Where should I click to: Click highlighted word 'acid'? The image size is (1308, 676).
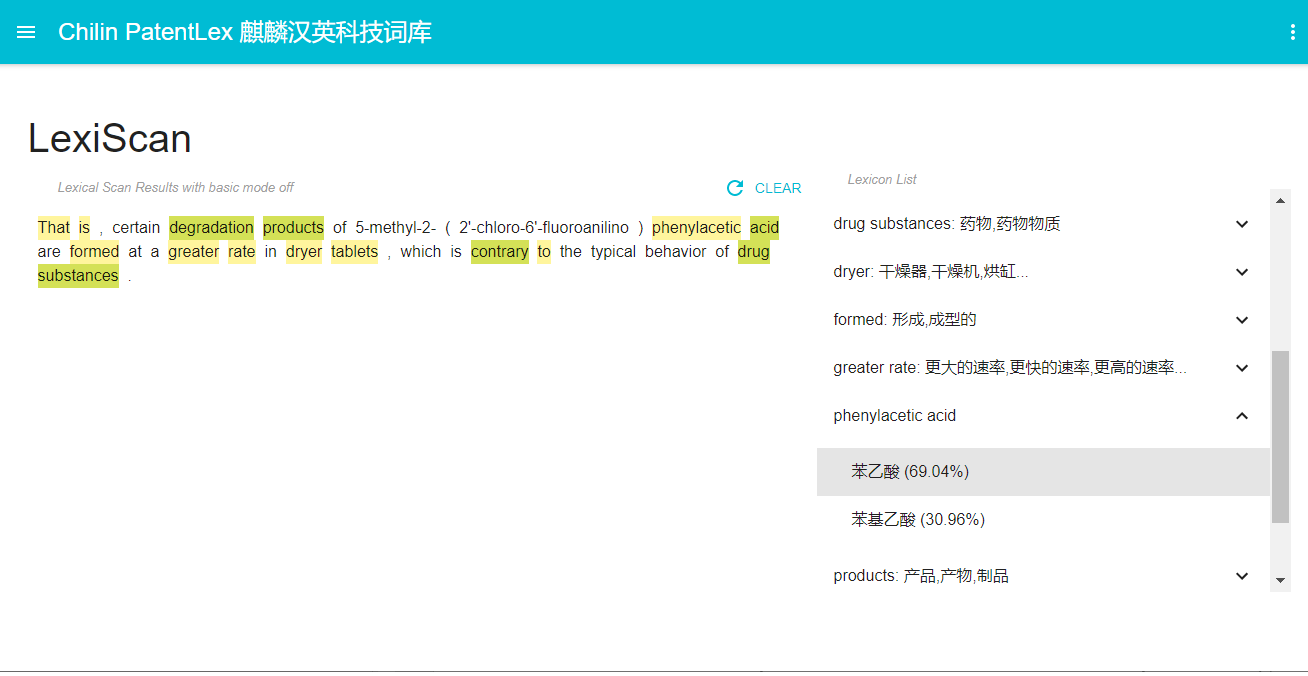point(764,228)
